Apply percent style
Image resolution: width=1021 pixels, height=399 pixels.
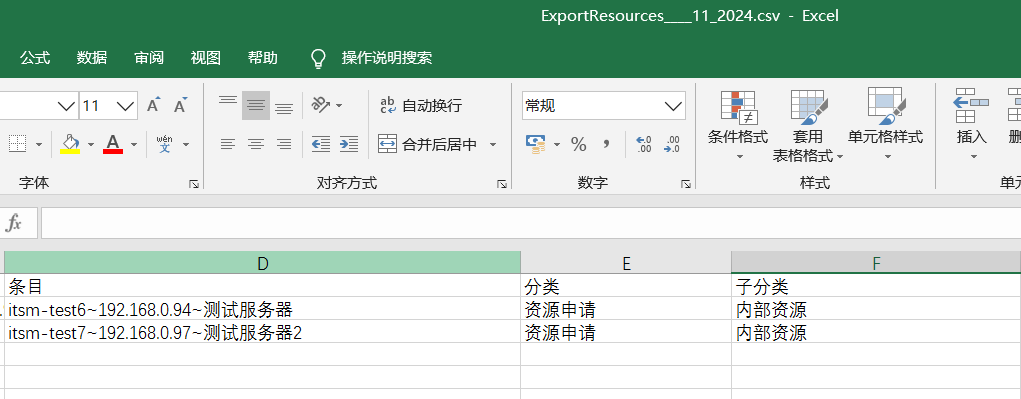[x=578, y=144]
